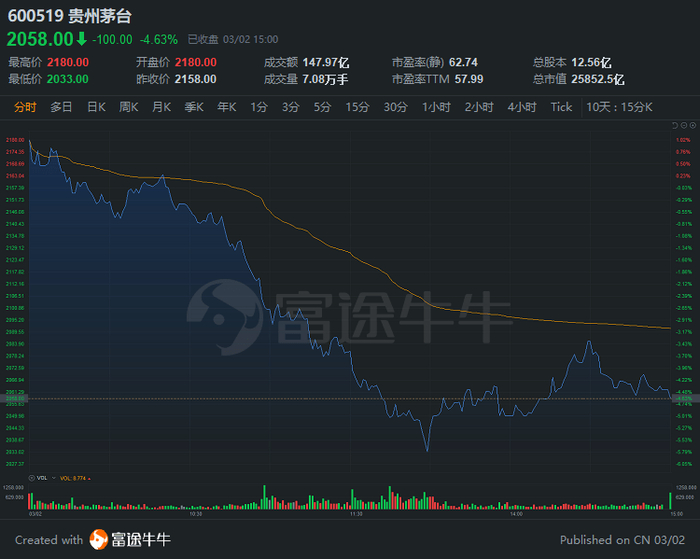Click the 市盈率TTM 57.99 value
This screenshot has width=700, height=559.
(469, 79)
